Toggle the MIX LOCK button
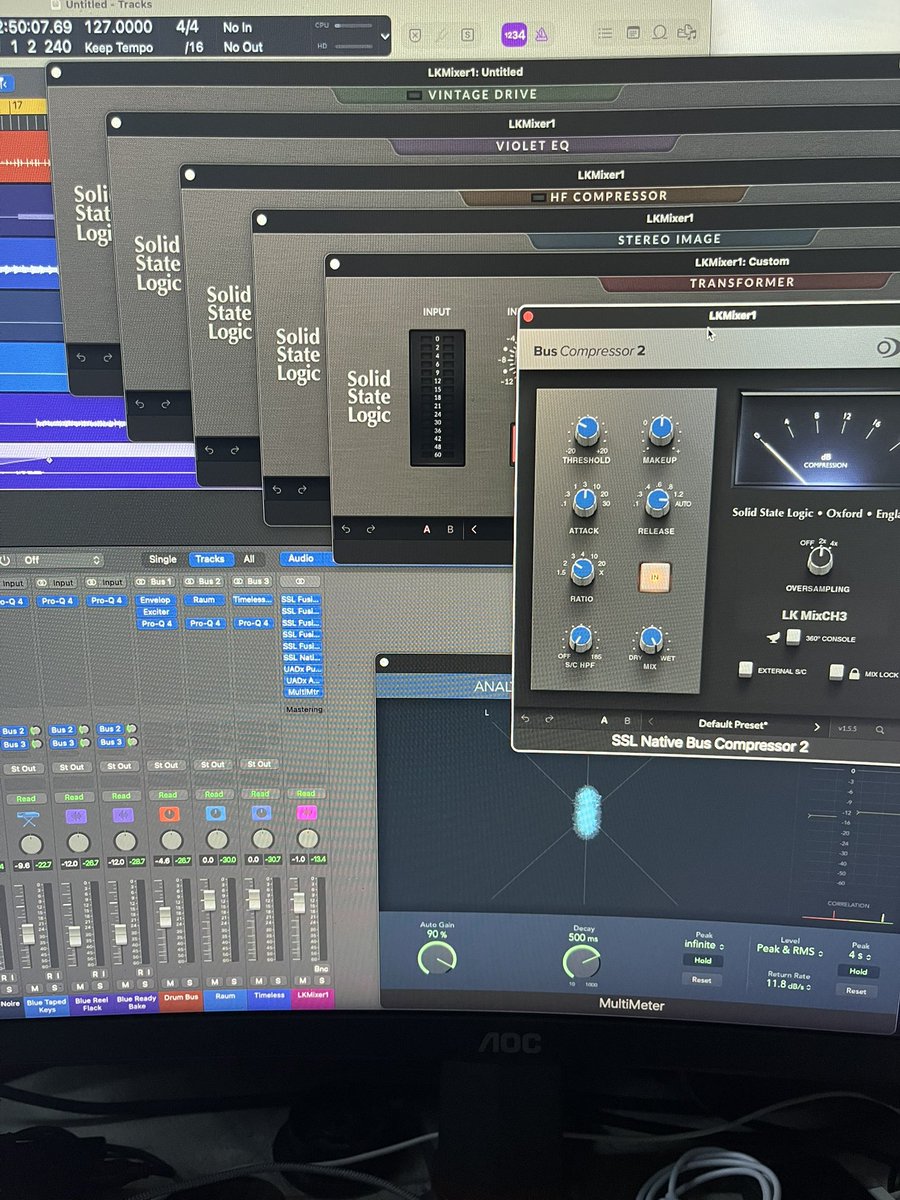This screenshot has height=1200, width=900. point(836,673)
